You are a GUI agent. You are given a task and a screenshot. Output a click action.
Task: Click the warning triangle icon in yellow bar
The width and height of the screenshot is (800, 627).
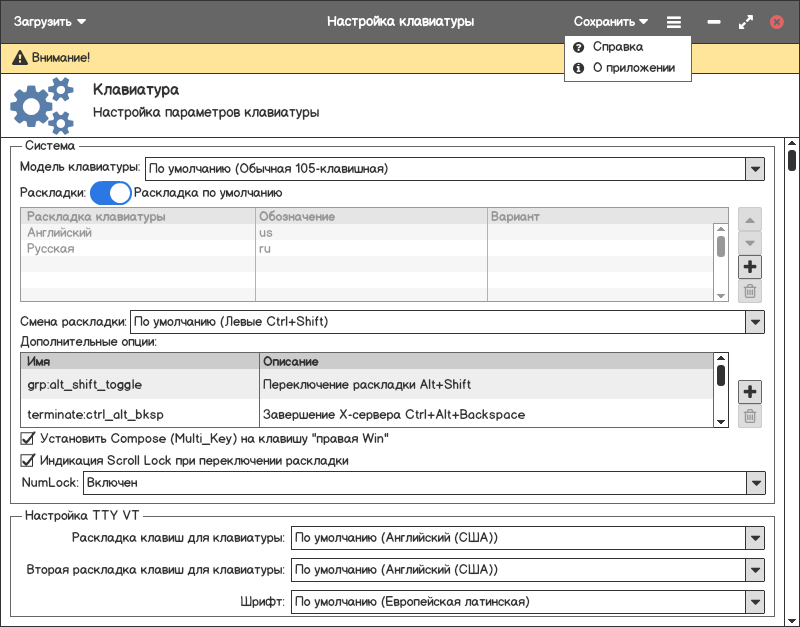click(x=19, y=59)
